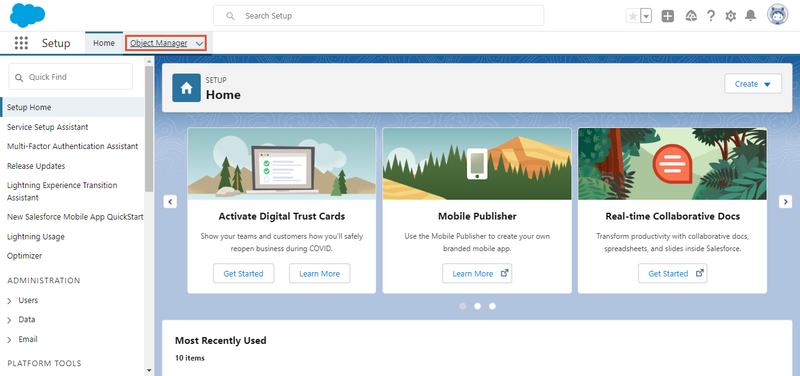This screenshot has width=800, height=376.
Task: Select Setup Home in sidebar
Action: (72, 108)
